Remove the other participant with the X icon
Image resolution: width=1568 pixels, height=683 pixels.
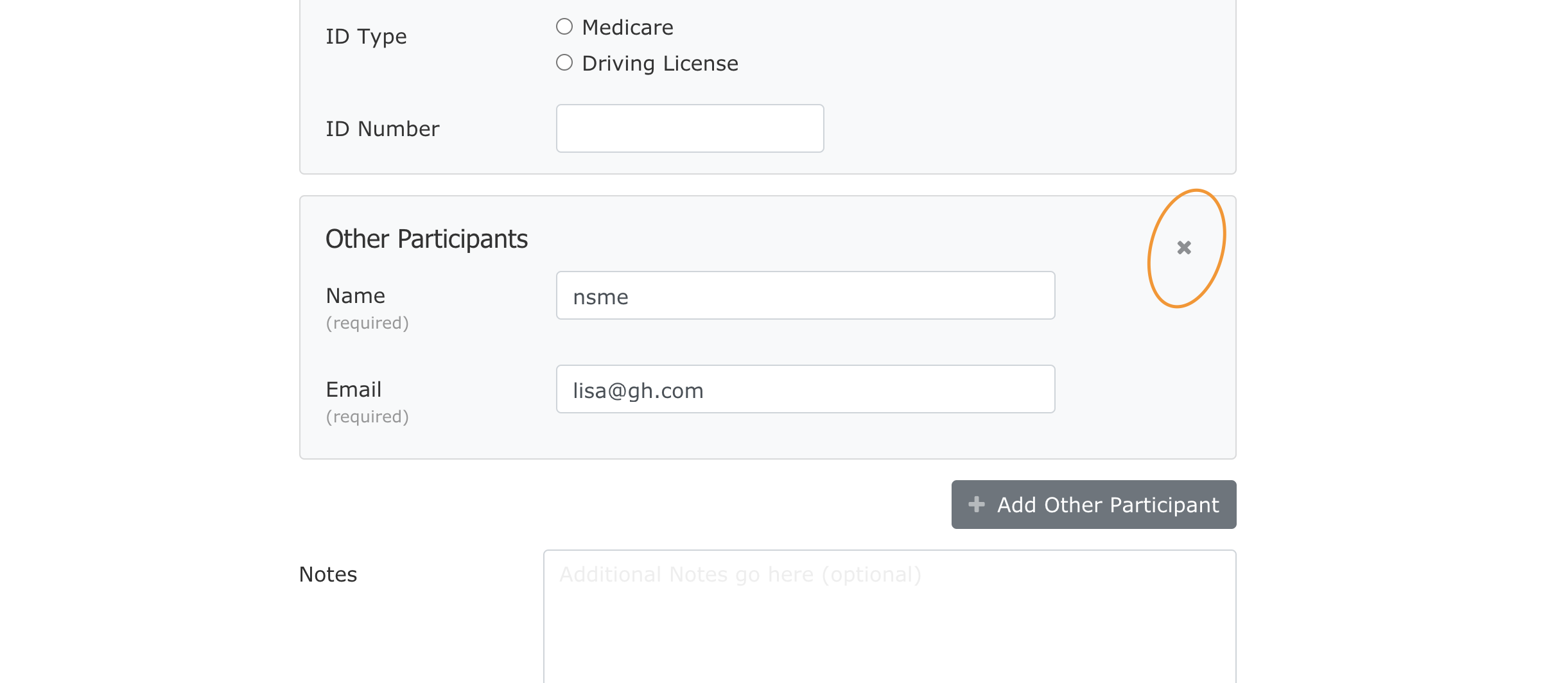point(1184,248)
